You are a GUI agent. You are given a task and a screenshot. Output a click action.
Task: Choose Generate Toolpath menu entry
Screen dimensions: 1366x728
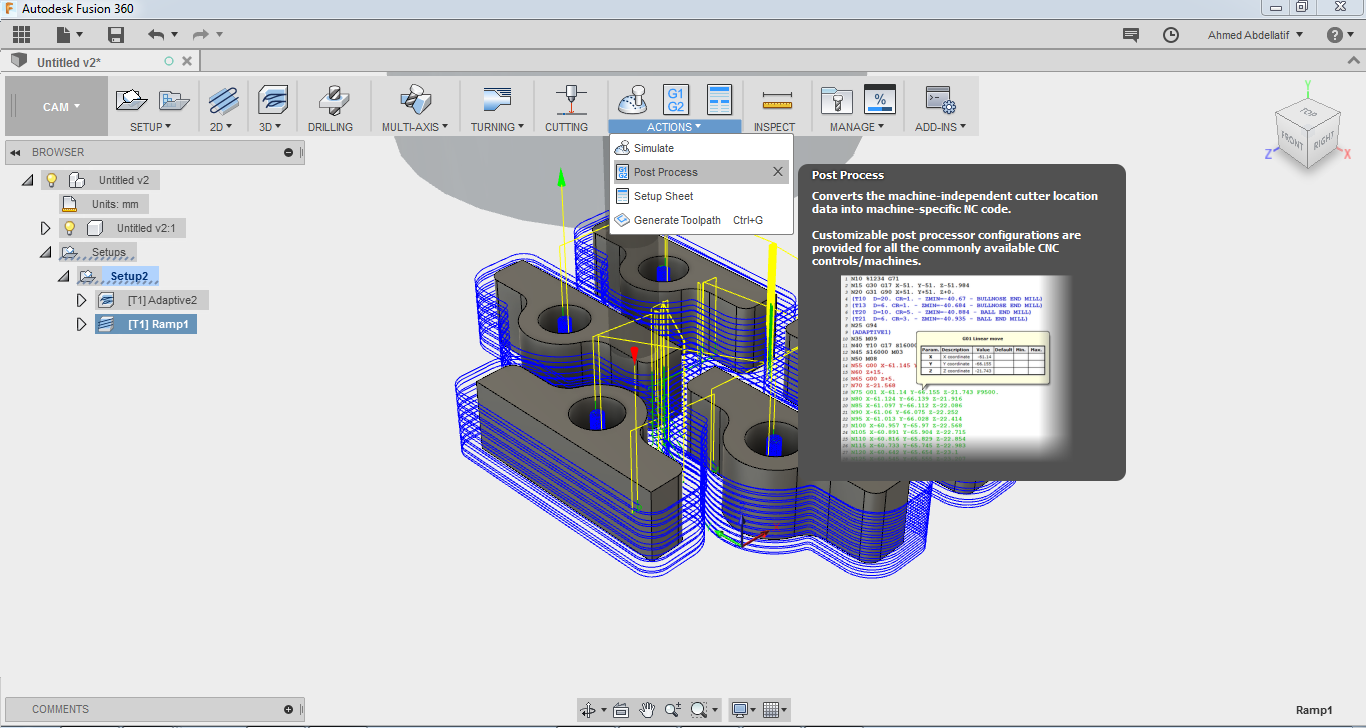pyautogui.click(x=701, y=220)
